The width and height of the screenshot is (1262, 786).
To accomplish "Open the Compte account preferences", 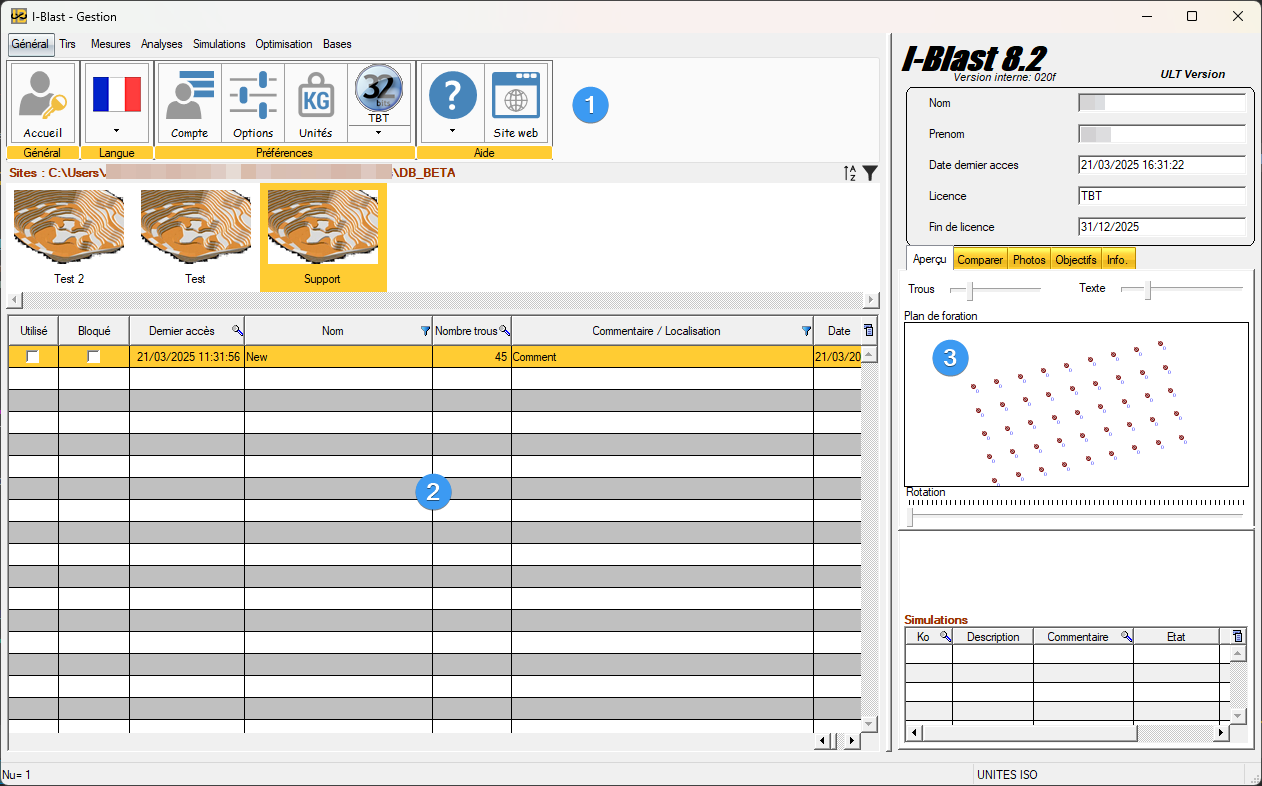I will coord(189,103).
